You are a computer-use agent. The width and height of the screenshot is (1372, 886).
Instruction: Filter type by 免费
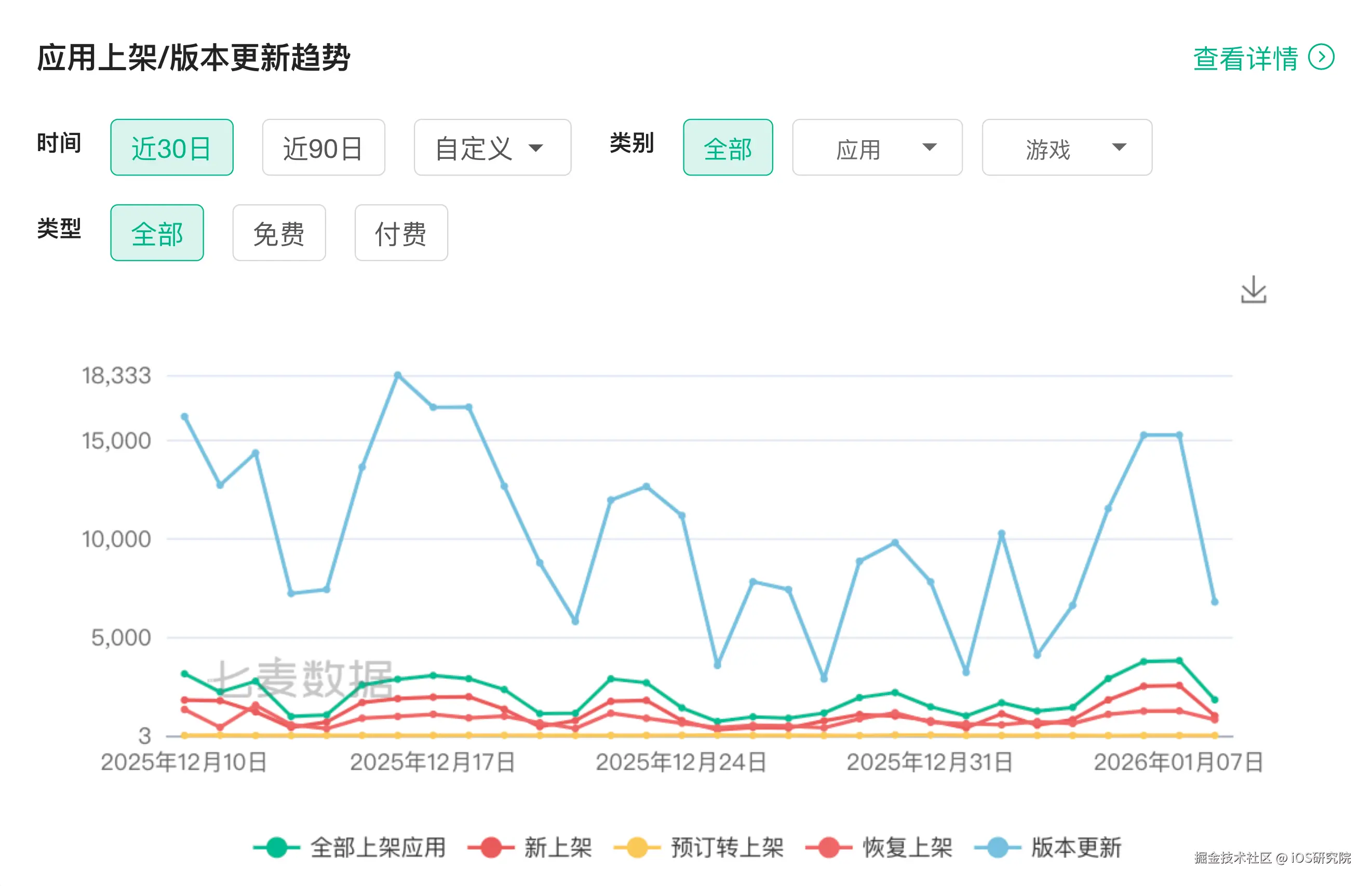[x=279, y=233]
